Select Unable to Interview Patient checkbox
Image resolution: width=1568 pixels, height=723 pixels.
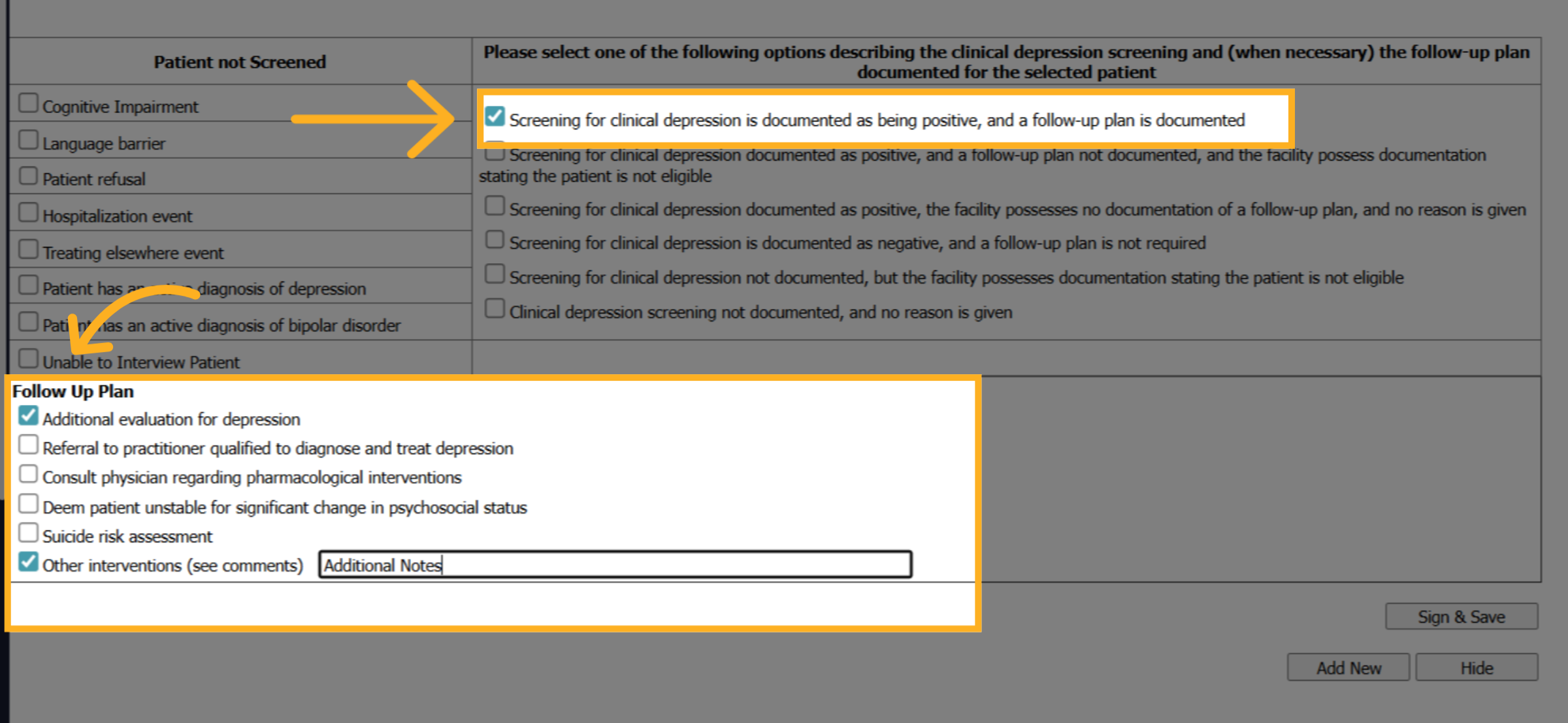28,358
